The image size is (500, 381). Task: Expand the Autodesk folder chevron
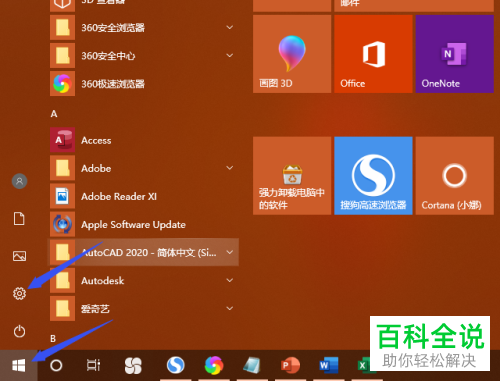tap(230, 280)
